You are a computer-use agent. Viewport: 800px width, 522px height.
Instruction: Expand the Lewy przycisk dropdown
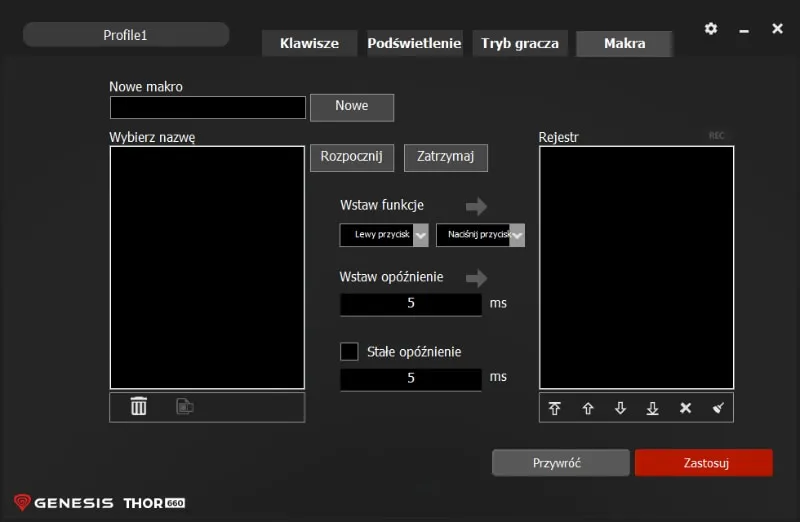421,235
